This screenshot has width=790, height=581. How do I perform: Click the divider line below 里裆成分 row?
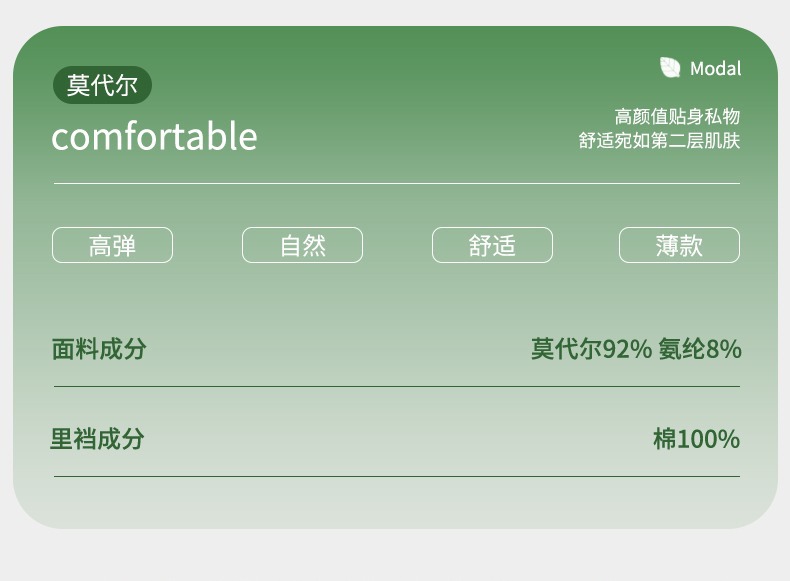[397, 476]
